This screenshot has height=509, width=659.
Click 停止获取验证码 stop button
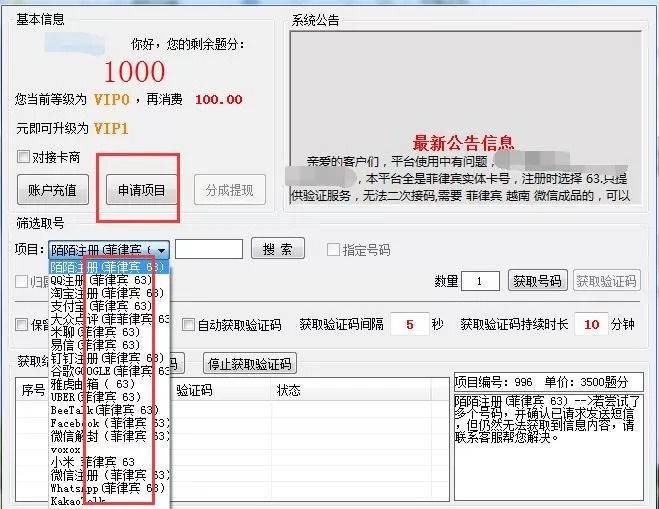[x=250, y=364]
